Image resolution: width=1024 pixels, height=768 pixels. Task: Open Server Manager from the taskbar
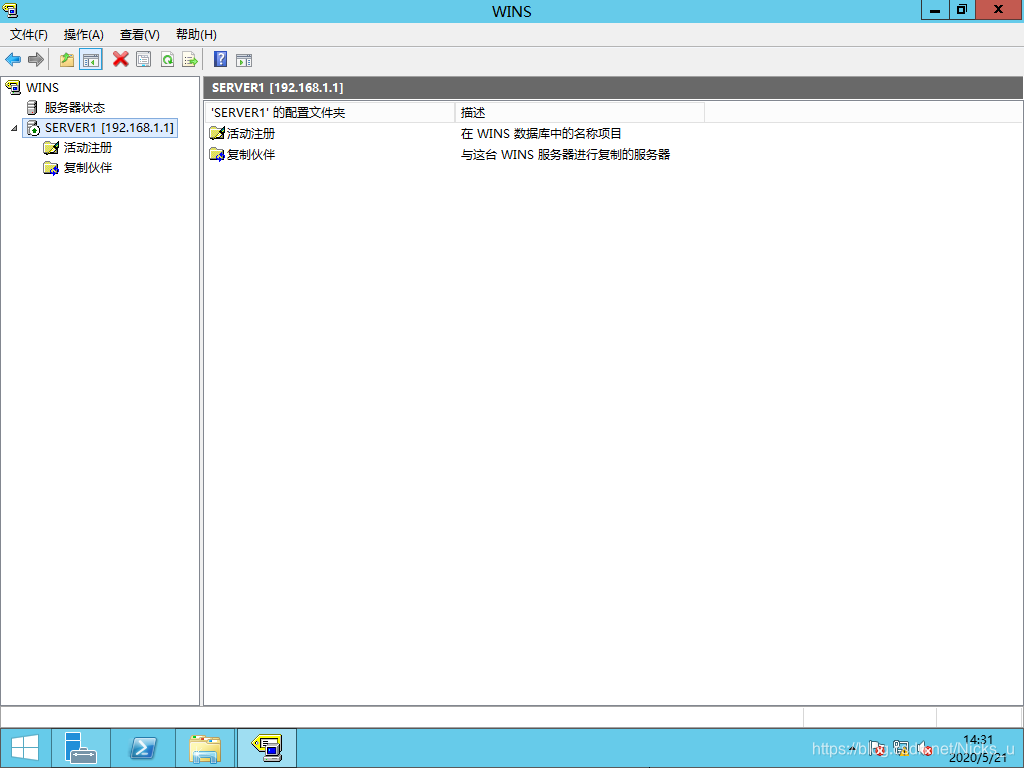coord(81,748)
